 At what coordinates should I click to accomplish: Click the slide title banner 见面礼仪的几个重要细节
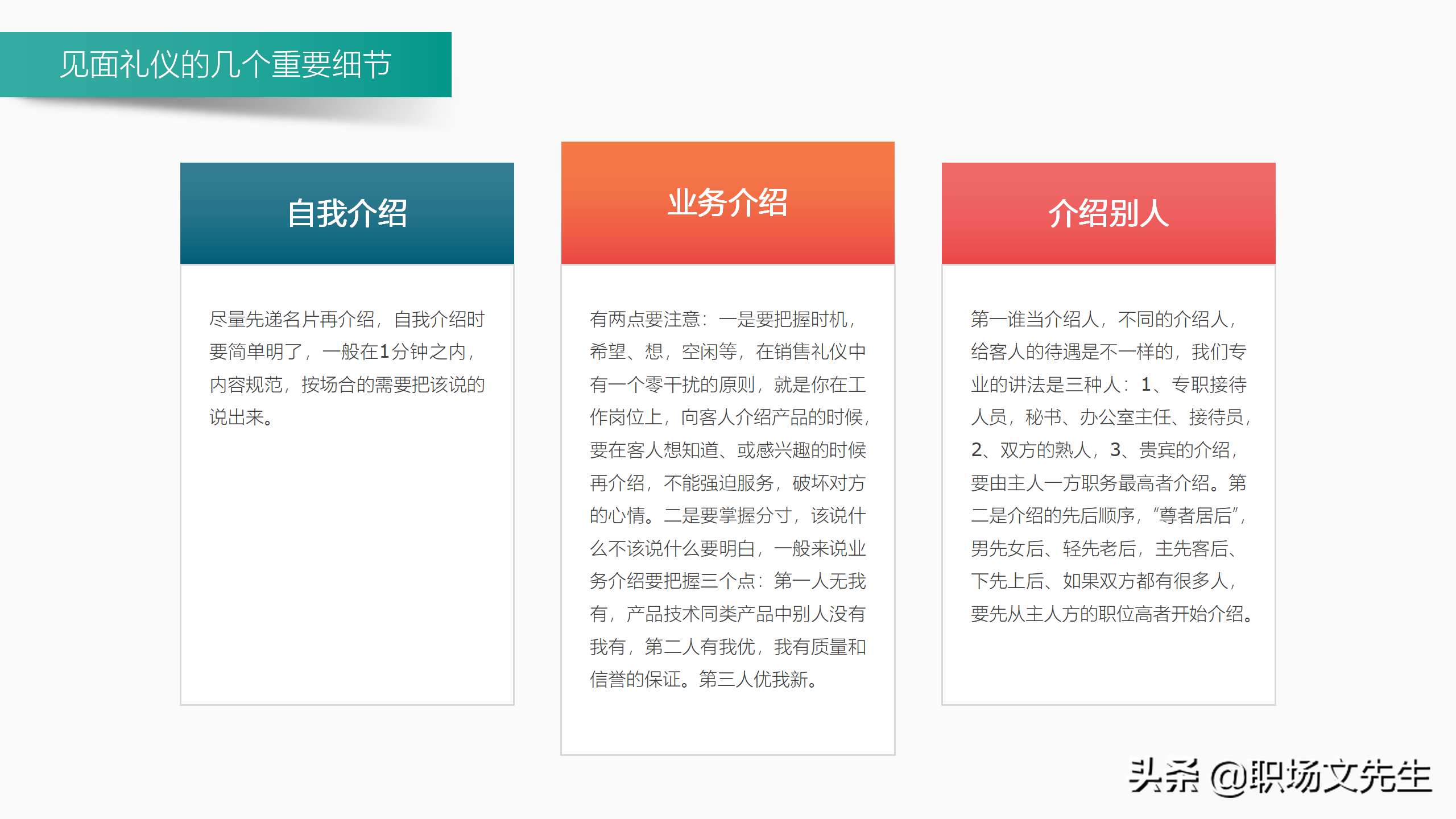point(227,64)
